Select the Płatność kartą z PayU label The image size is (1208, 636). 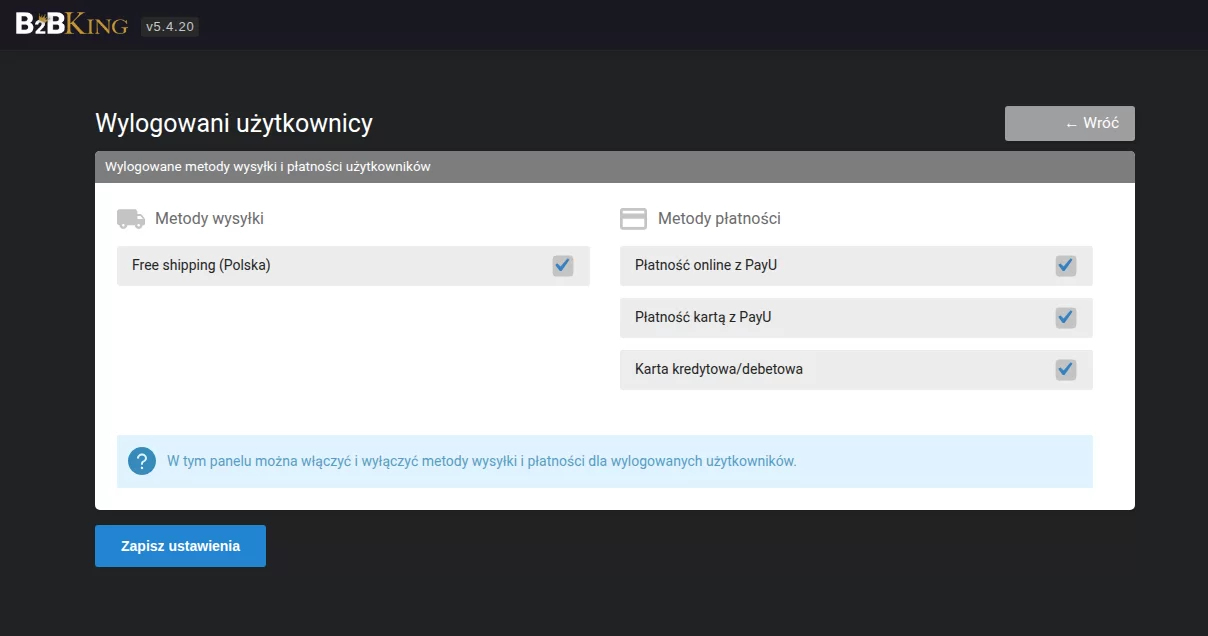703,318
